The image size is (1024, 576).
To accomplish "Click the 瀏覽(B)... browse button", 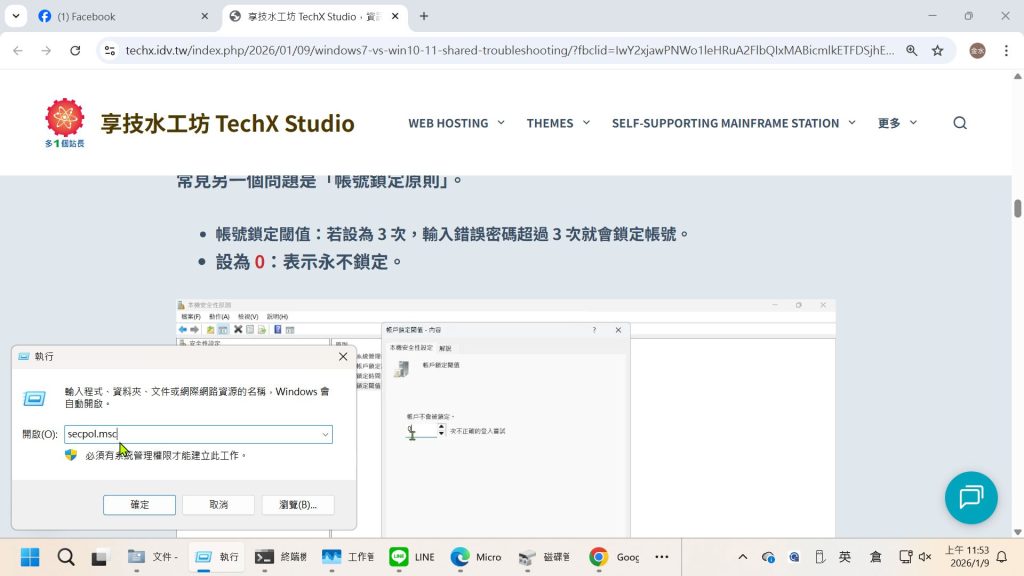I will click(x=298, y=505).
